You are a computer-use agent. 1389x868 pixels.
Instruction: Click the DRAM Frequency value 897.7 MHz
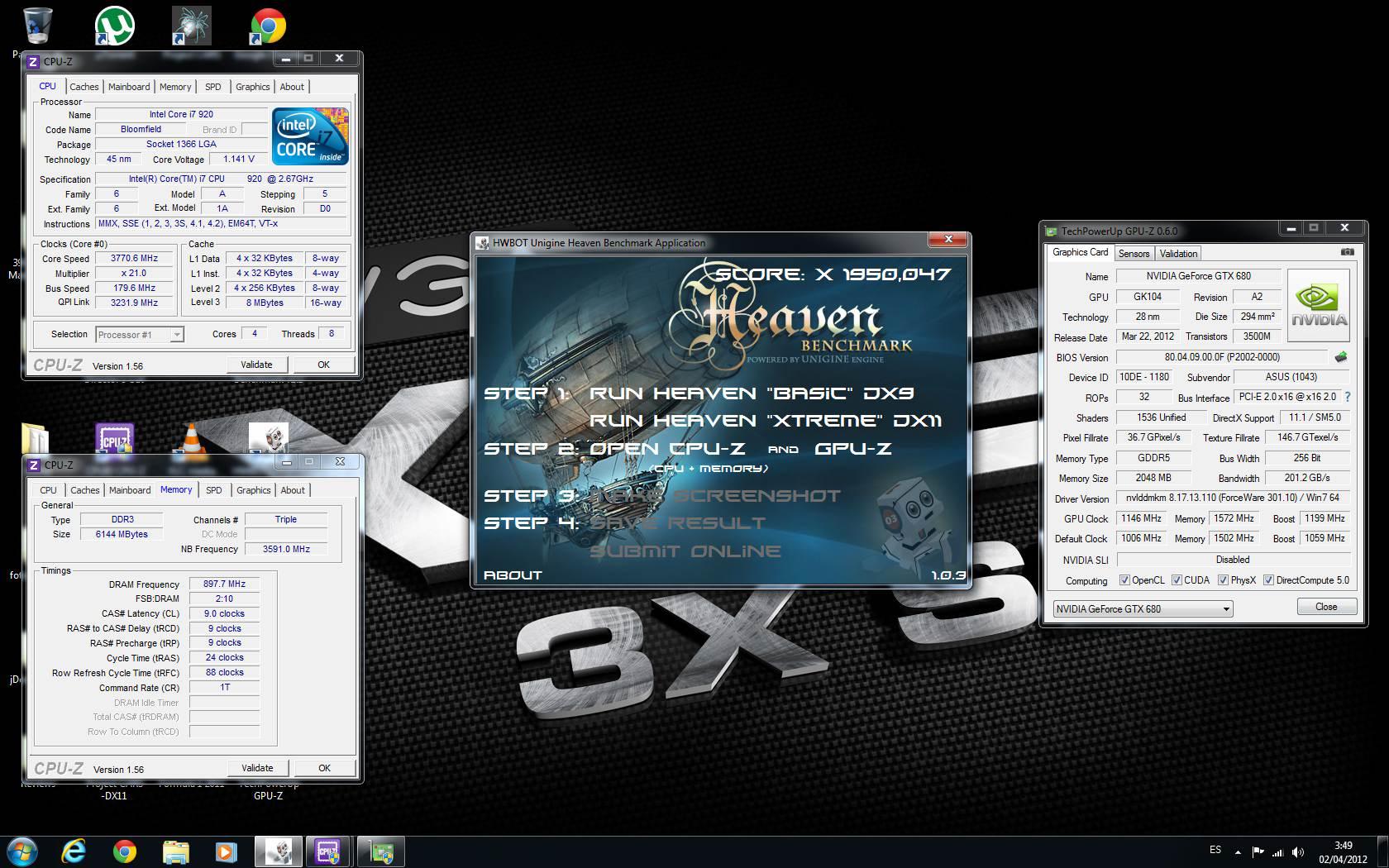coord(224,584)
